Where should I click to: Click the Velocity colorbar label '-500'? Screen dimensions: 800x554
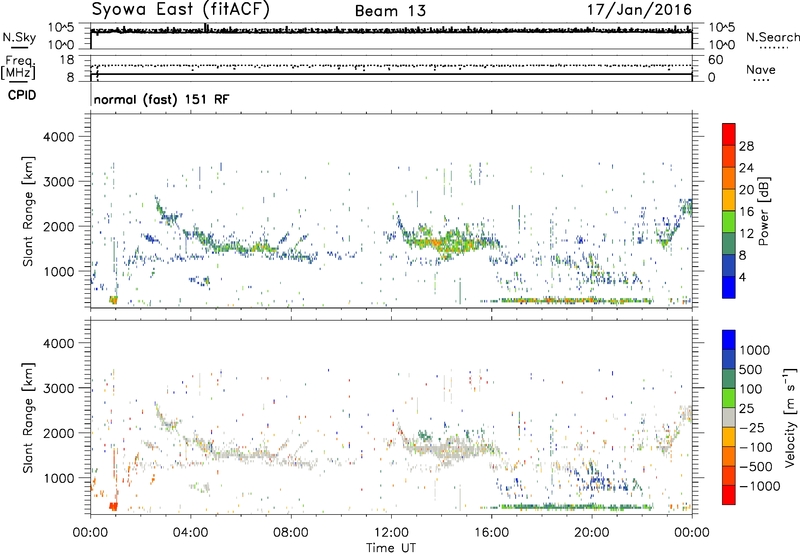coord(756,466)
